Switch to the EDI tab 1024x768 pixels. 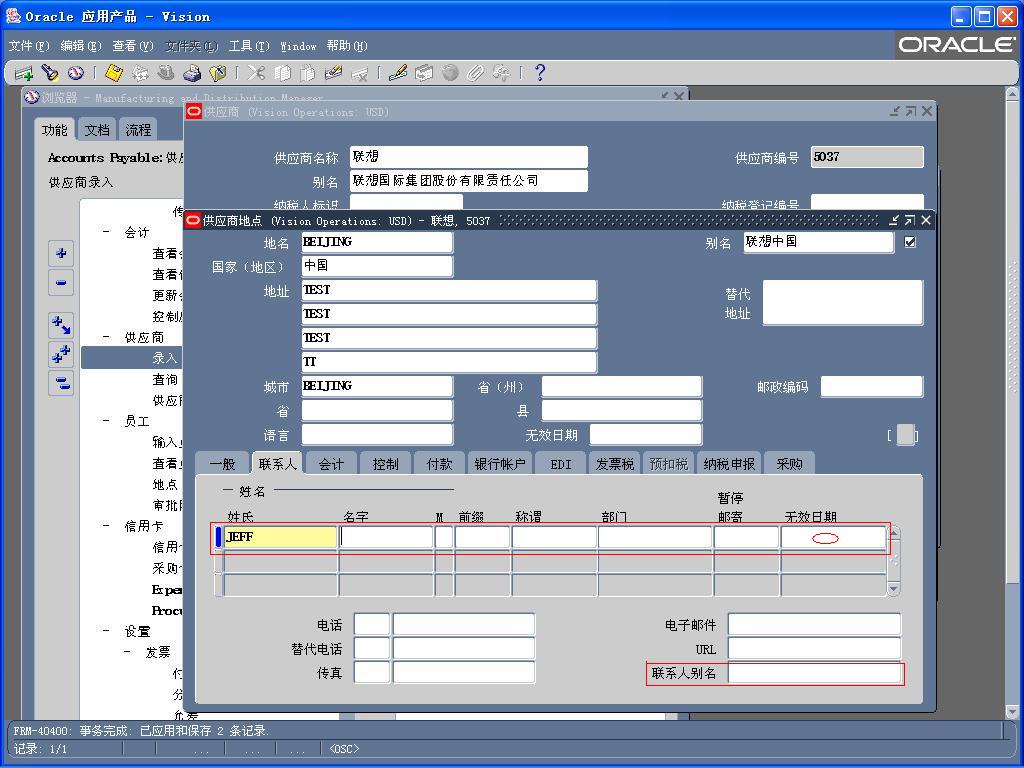pyautogui.click(x=560, y=464)
